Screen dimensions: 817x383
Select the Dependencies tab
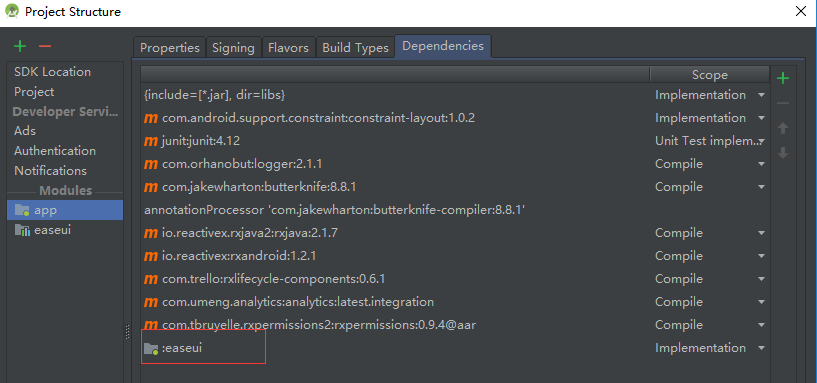443,46
